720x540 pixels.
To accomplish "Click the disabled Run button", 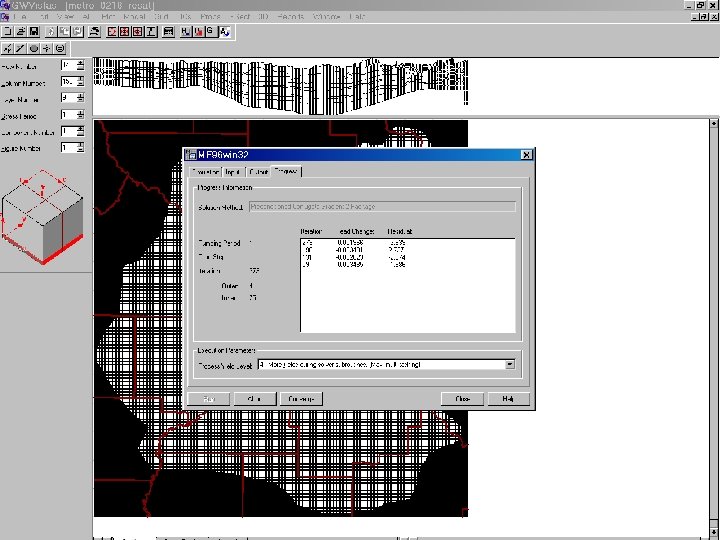I will (x=209, y=399).
